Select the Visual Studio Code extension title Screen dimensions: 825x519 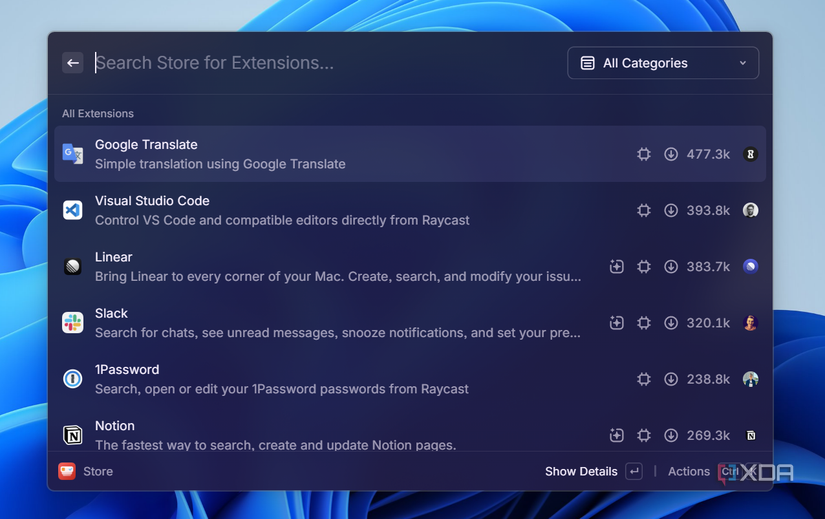(152, 201)
